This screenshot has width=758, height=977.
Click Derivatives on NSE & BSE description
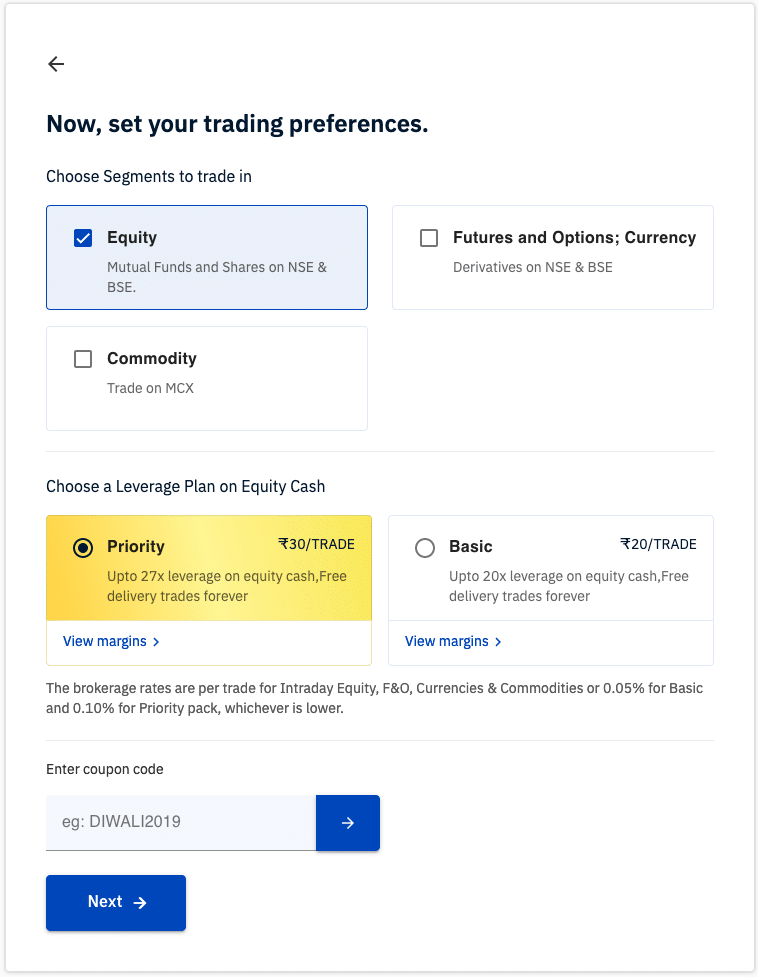[x=533, y=267]
